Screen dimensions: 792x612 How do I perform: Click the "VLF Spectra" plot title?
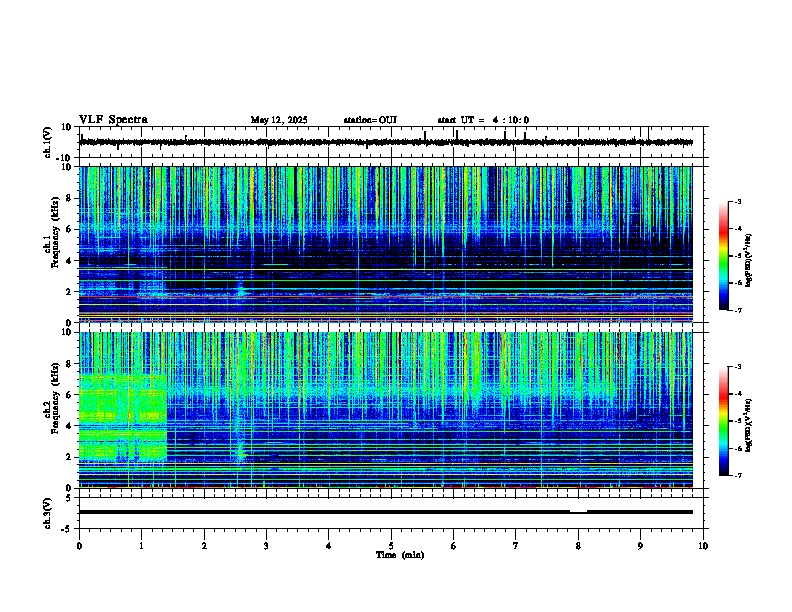click(x=113, y=120)
